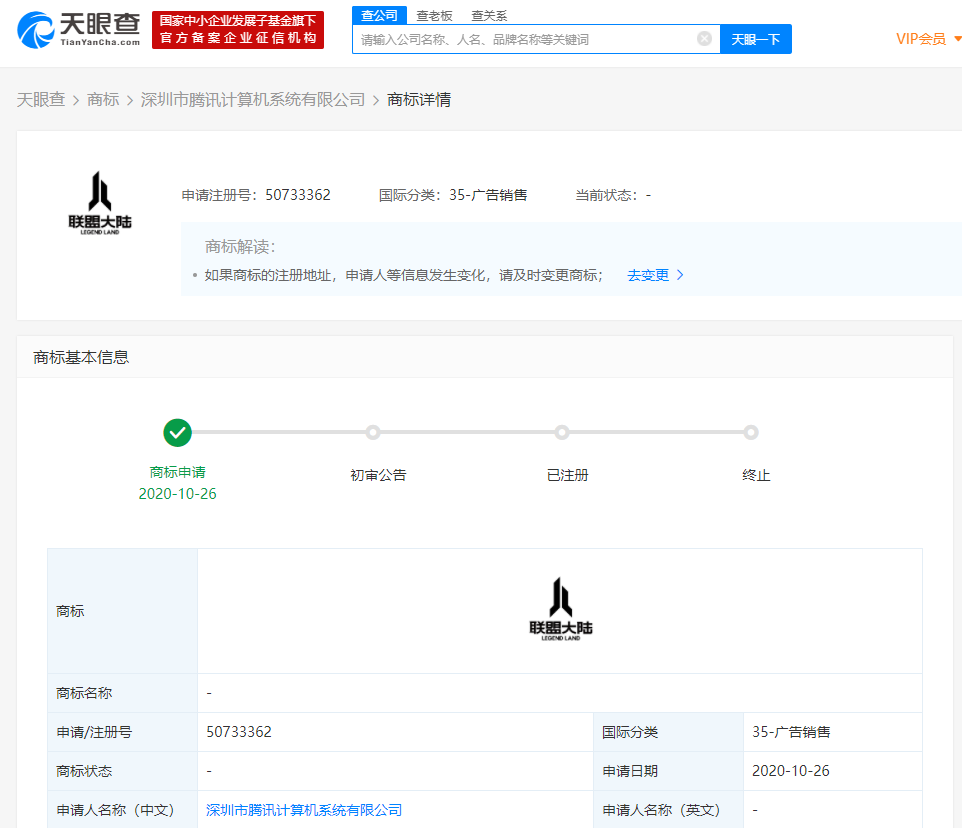This screenshot has width=962, height=828.
Task: Click the red 官方备案企业征信机构 banner
Action: pyautogui.click(x=238, y=29)
